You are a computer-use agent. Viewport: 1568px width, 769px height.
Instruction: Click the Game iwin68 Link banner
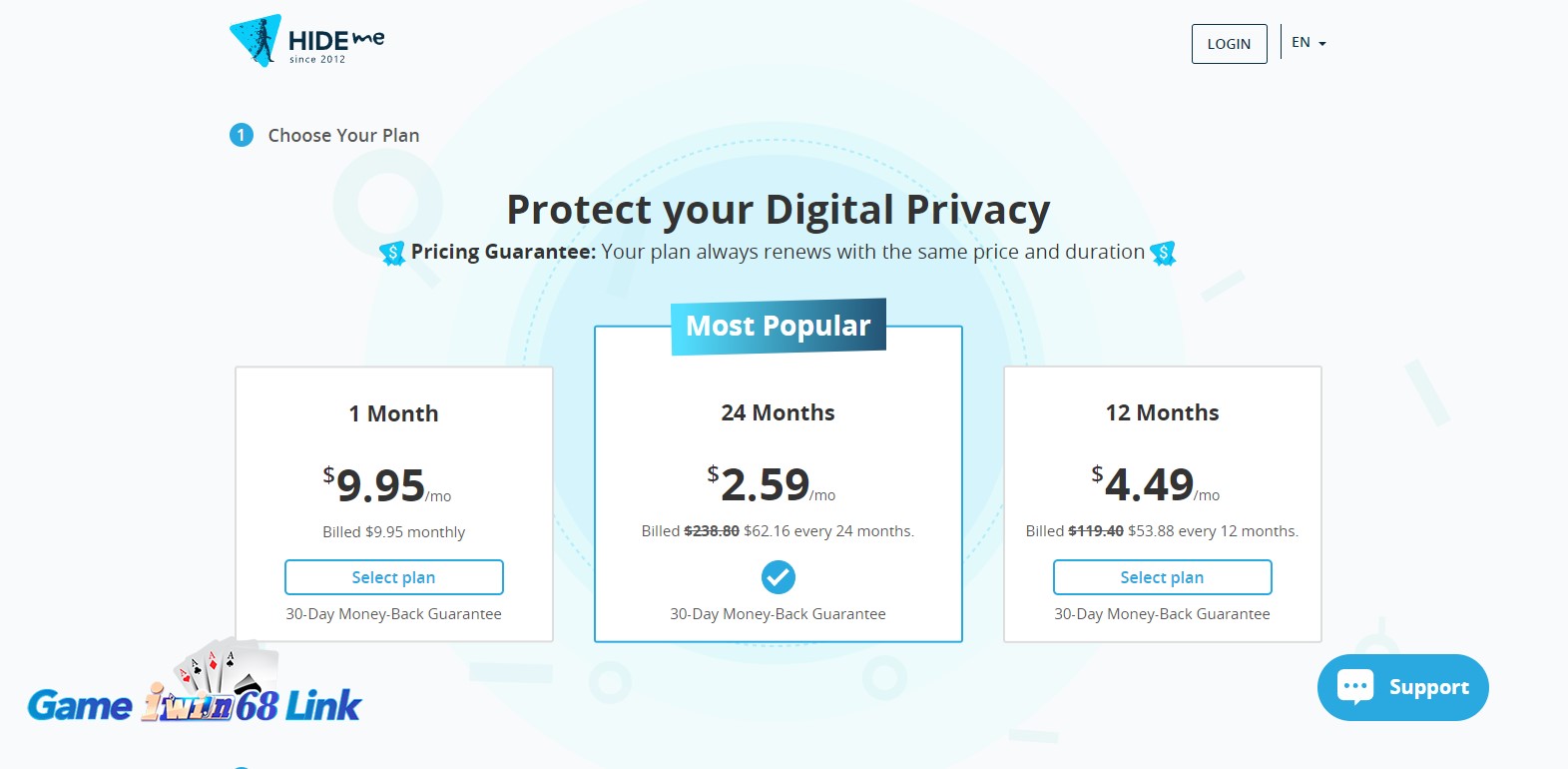195,689
